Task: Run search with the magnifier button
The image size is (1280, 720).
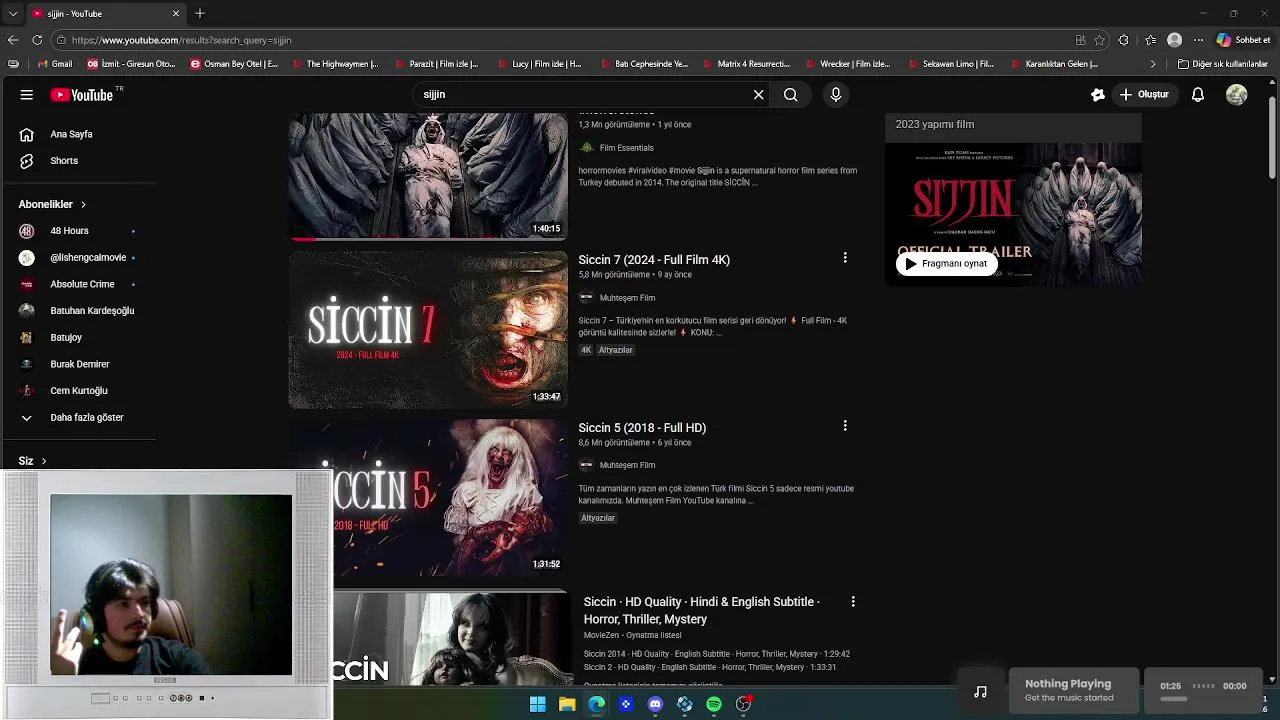Action: pyautogui.click(x=791, y=95)
